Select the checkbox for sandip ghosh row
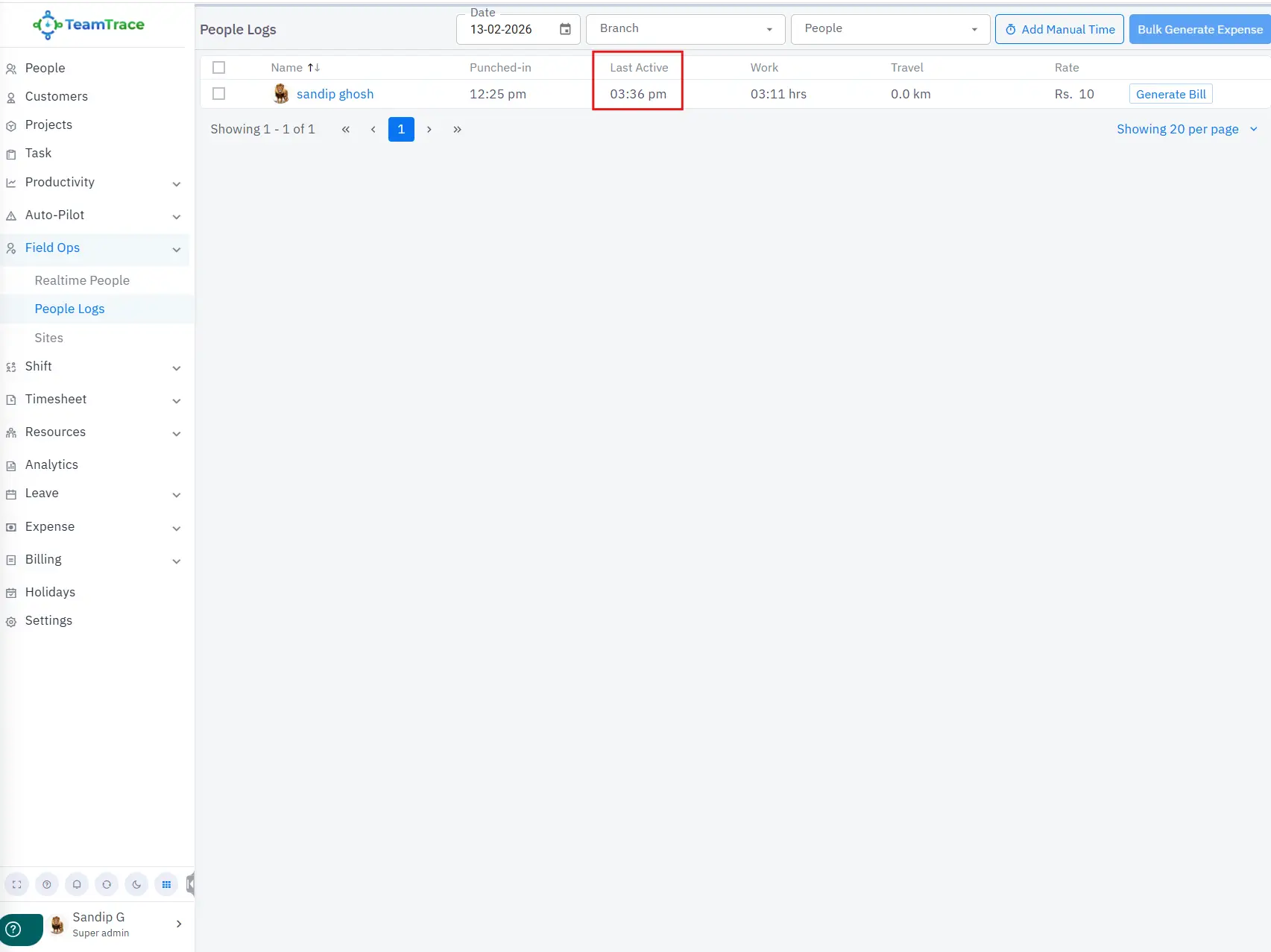 218,94
